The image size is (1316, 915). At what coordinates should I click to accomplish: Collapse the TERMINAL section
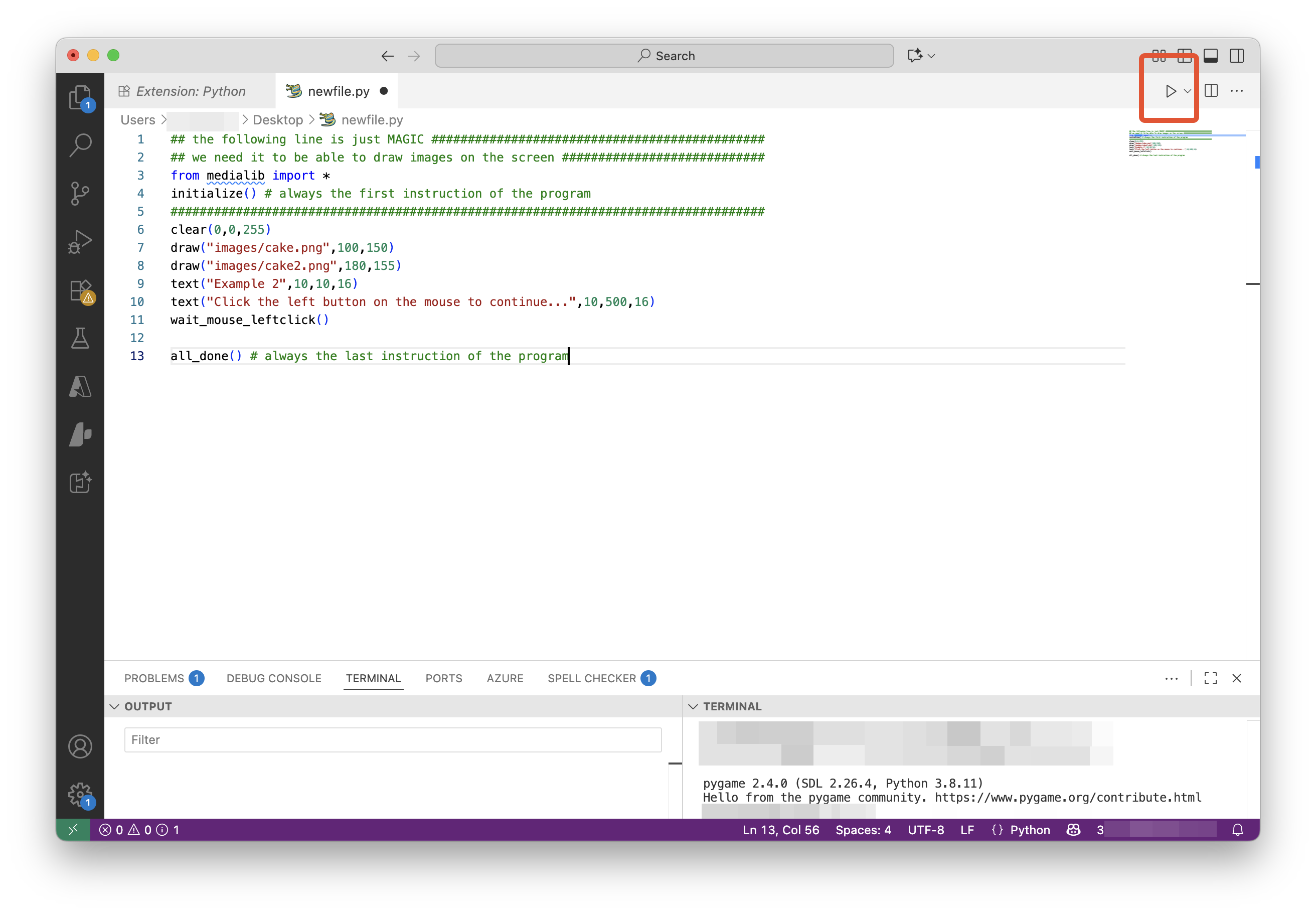tap(693, 706)
